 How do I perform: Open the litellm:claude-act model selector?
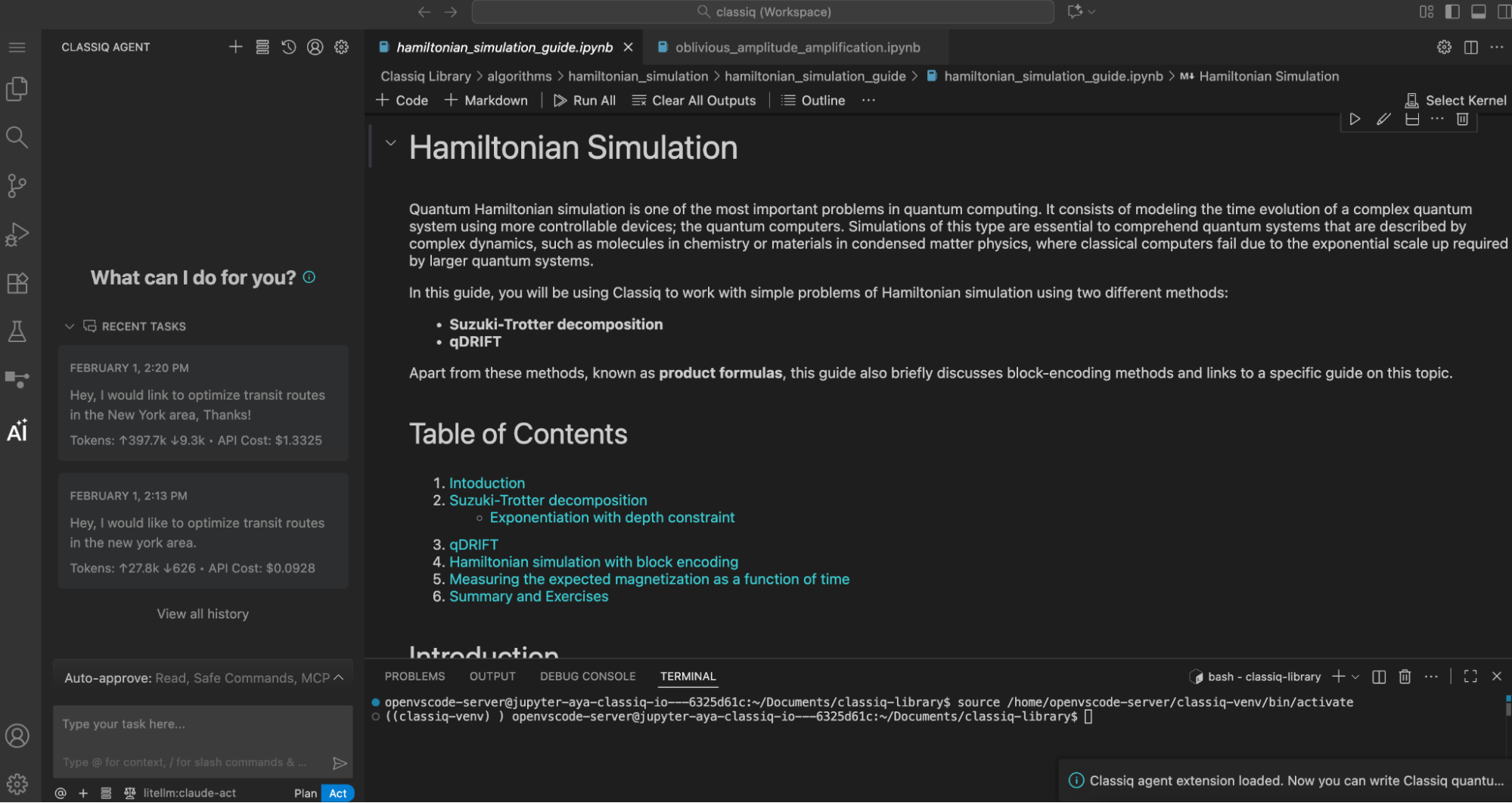pos(189,793)
